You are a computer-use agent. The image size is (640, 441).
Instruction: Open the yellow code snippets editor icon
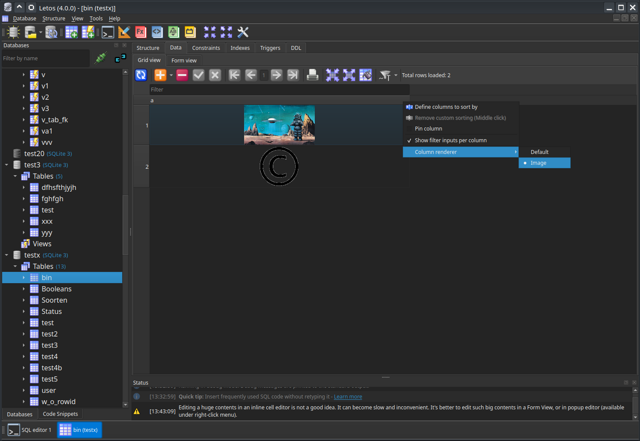pos(190,32)
